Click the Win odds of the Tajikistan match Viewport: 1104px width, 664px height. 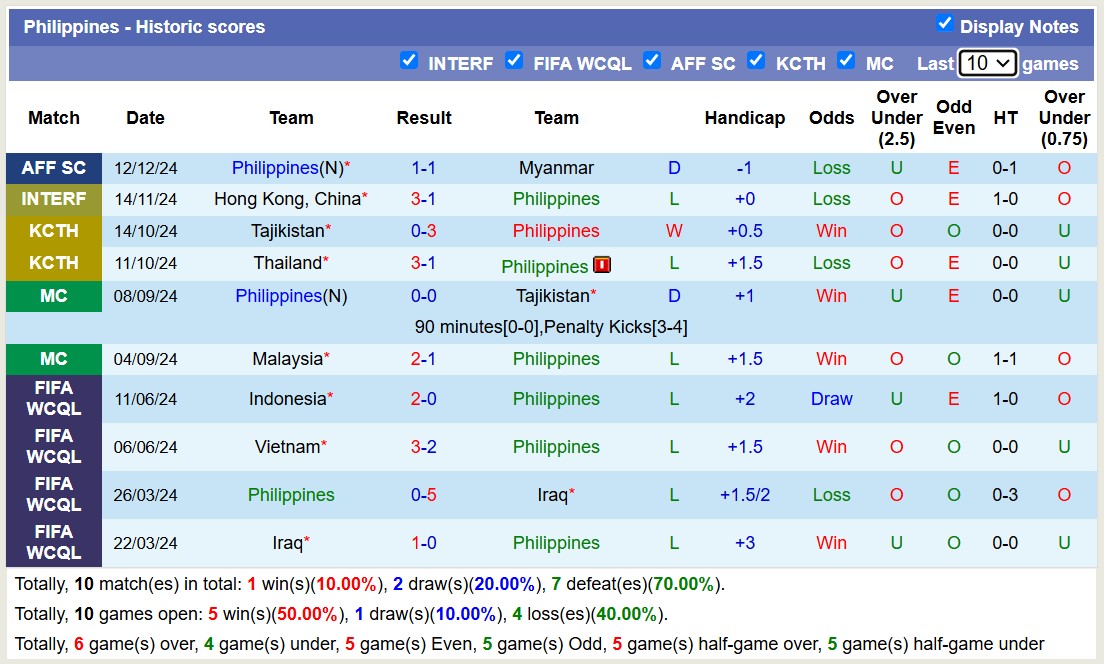(831, 231)
